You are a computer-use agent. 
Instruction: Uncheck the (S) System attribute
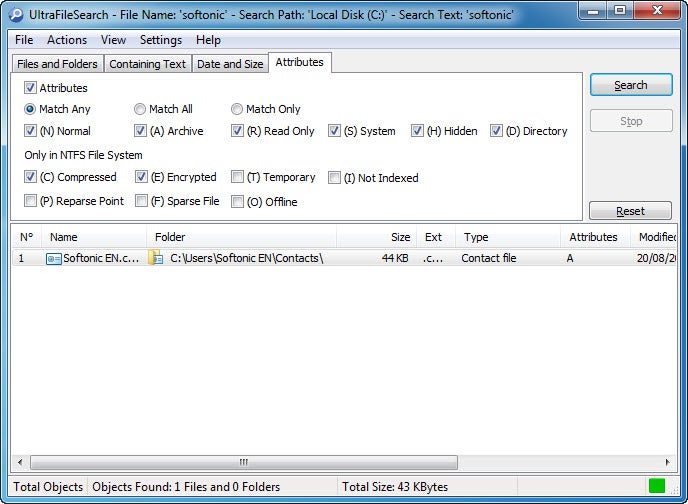(334, 131)
